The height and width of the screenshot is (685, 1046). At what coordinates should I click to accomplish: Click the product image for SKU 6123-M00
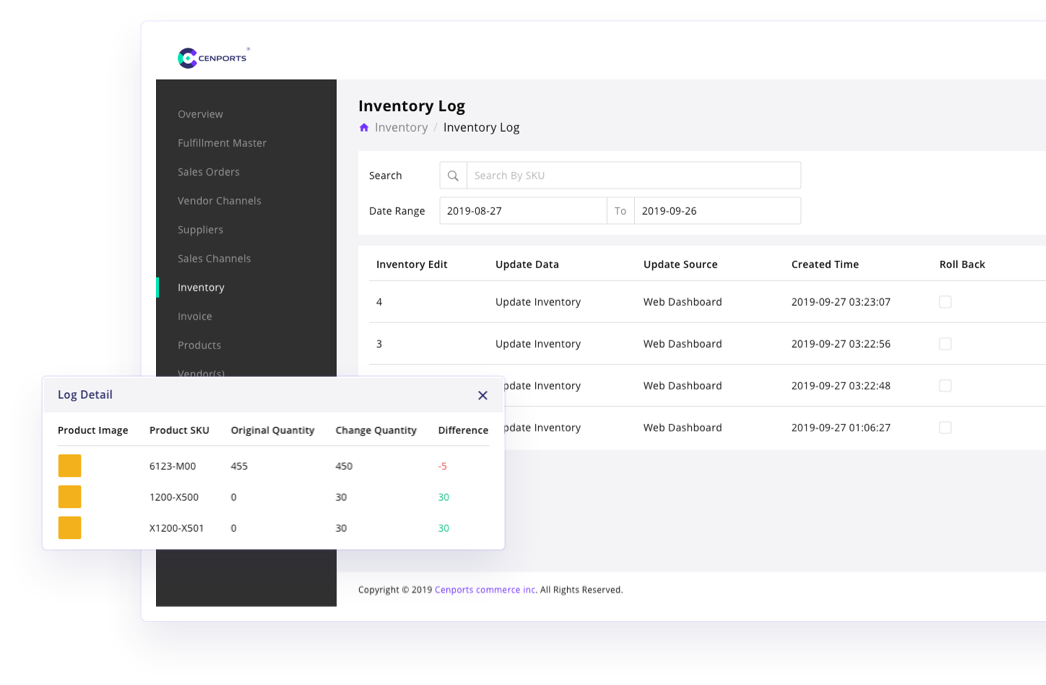click(69, 465)
